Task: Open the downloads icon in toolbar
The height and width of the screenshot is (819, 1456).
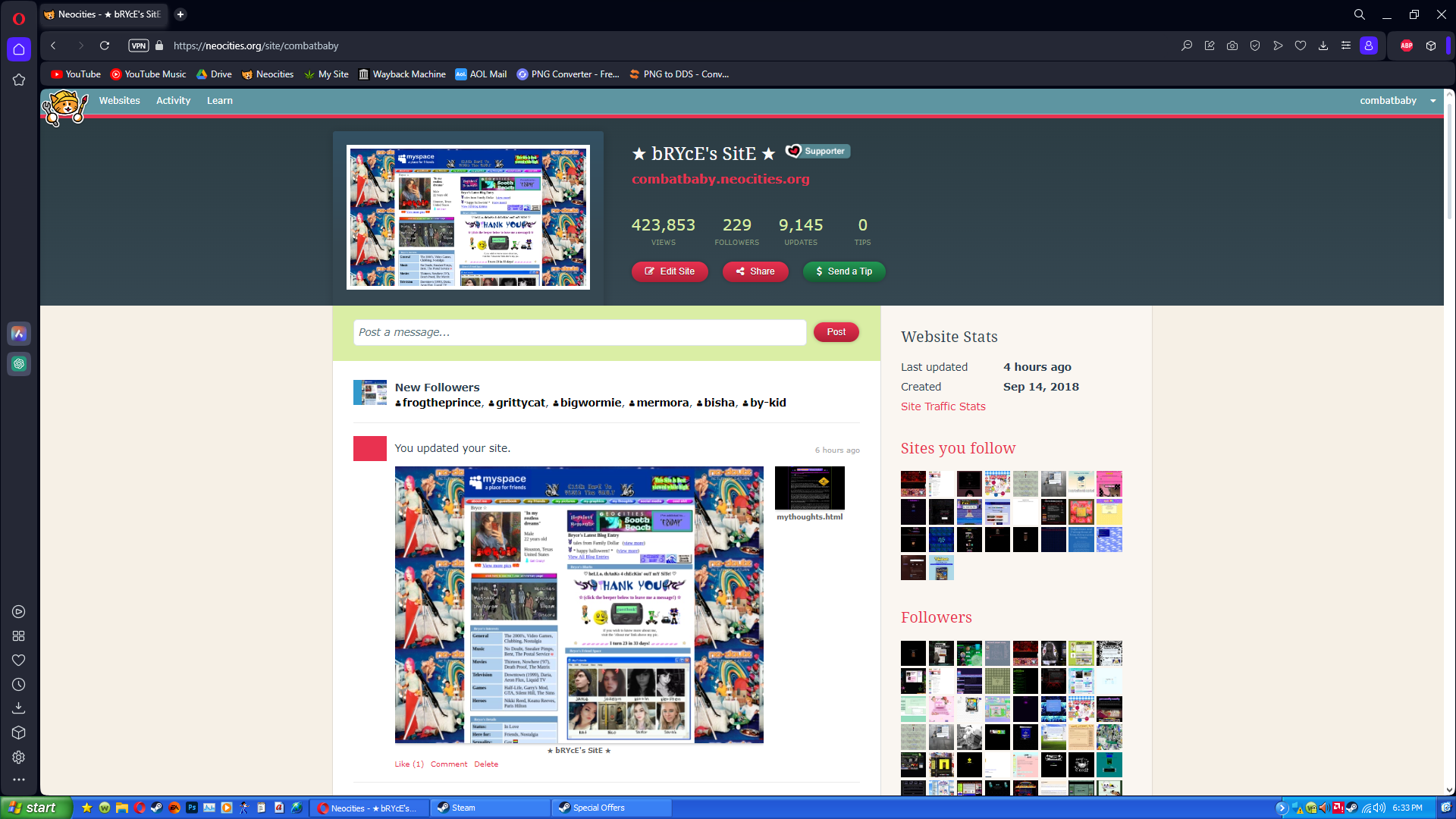Action: 1323,45
